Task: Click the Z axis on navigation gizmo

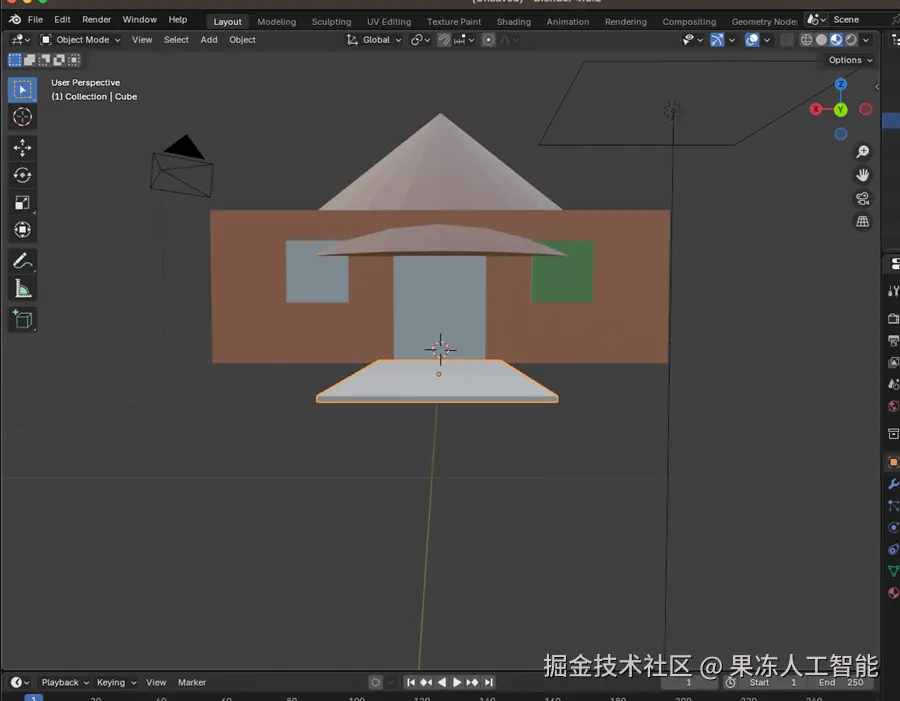Action: 840,84
